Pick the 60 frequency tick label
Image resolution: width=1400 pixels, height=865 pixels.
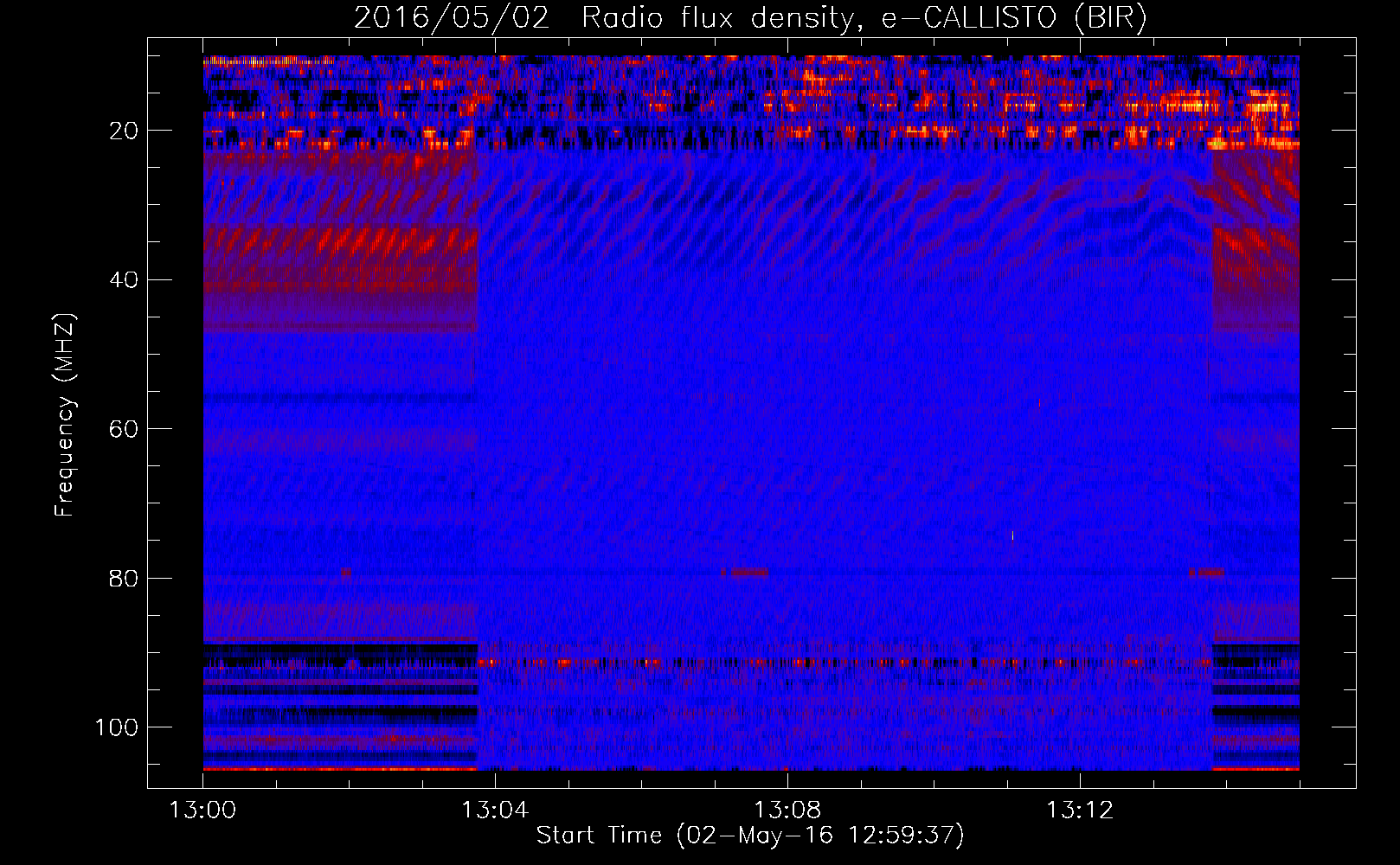124,429
